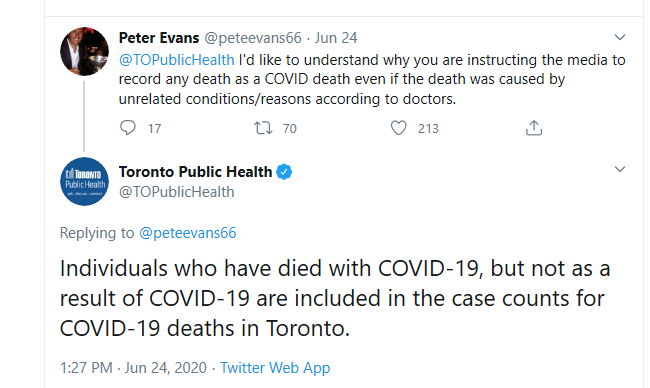Open the Jun 24 date on Peter's tweet

(336, 38)
